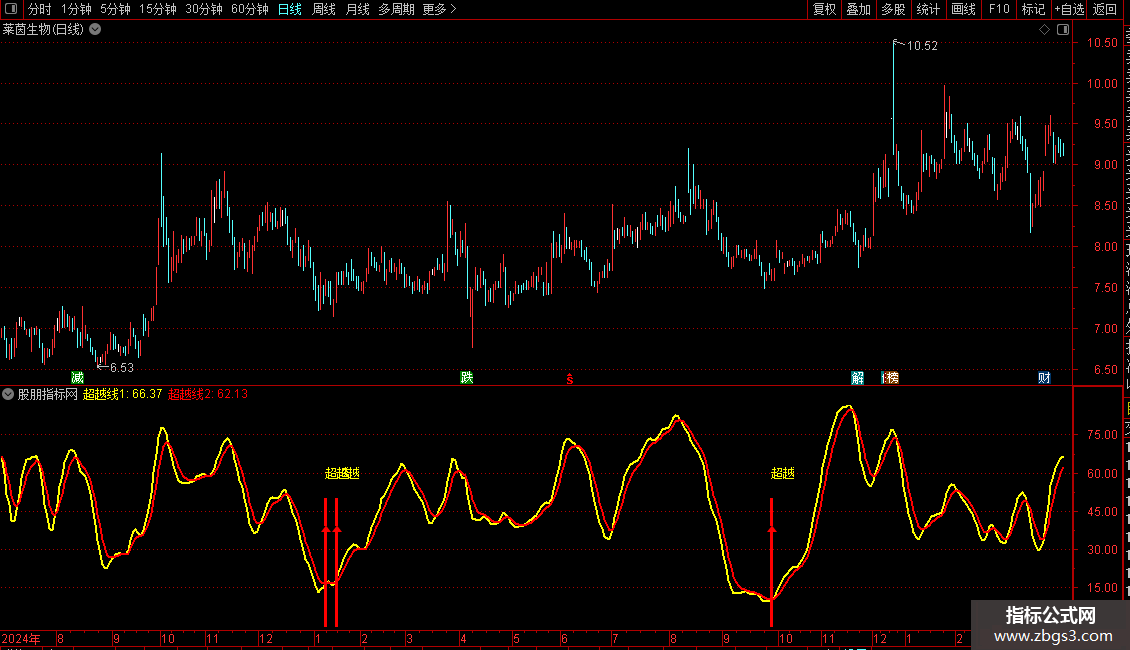
Task: Add stock with +自选 button
Action: point(1069,9)
